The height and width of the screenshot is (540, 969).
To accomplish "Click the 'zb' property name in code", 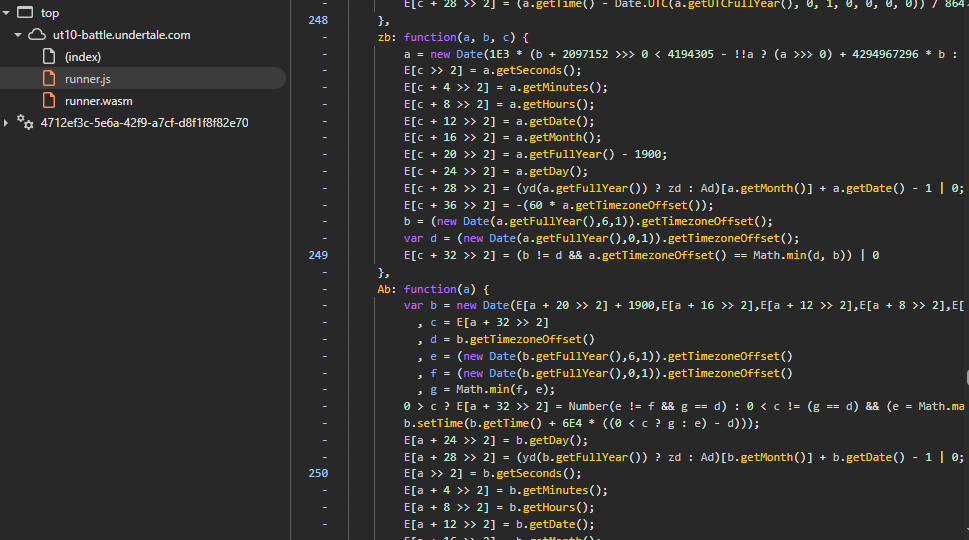I will (384, 38).
